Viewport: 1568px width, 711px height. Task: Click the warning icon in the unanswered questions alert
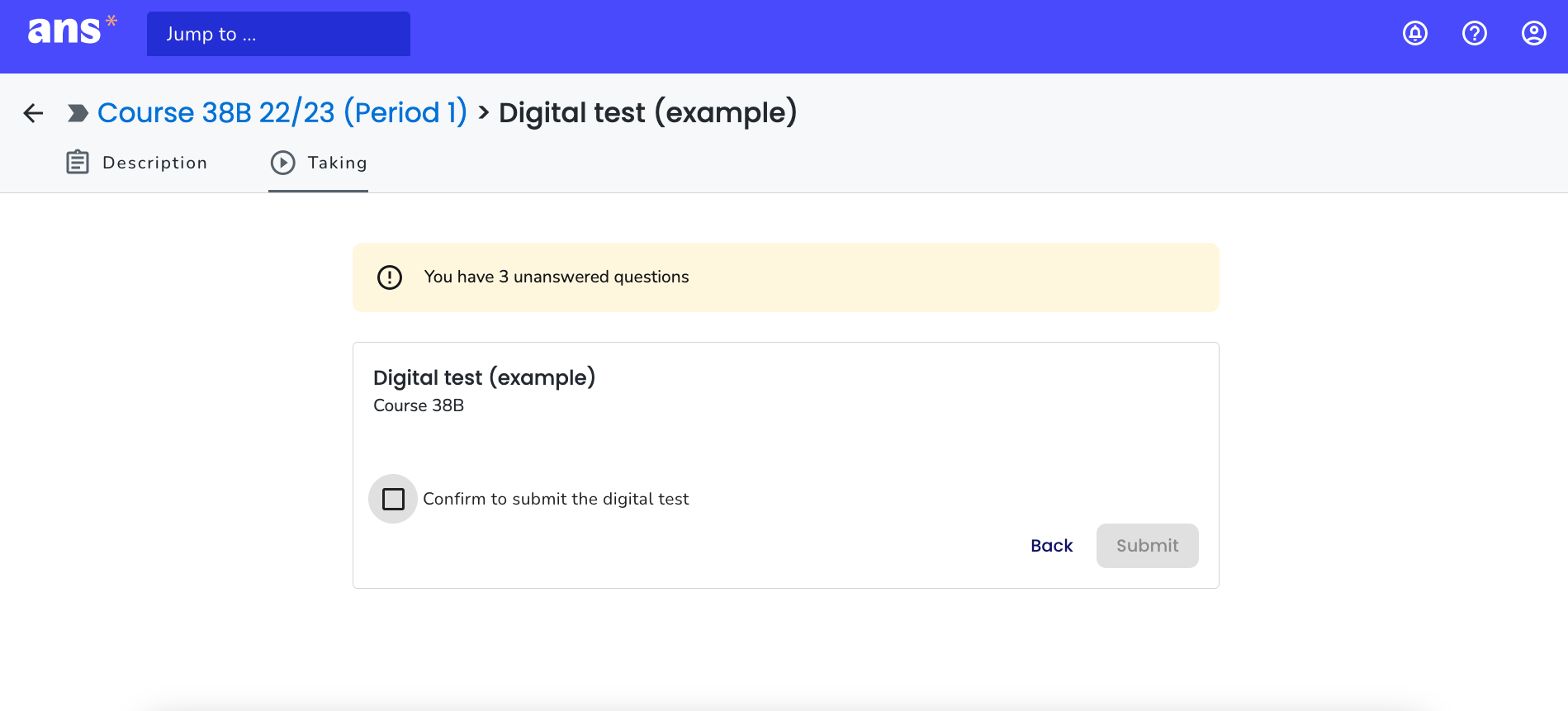click(x=390, y=277)
